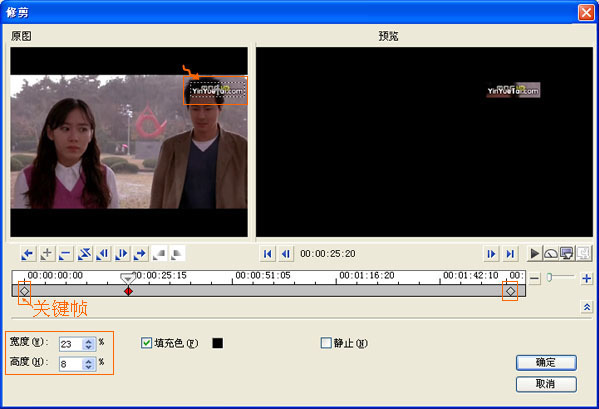Decrease the height value with down arrow

89,367
